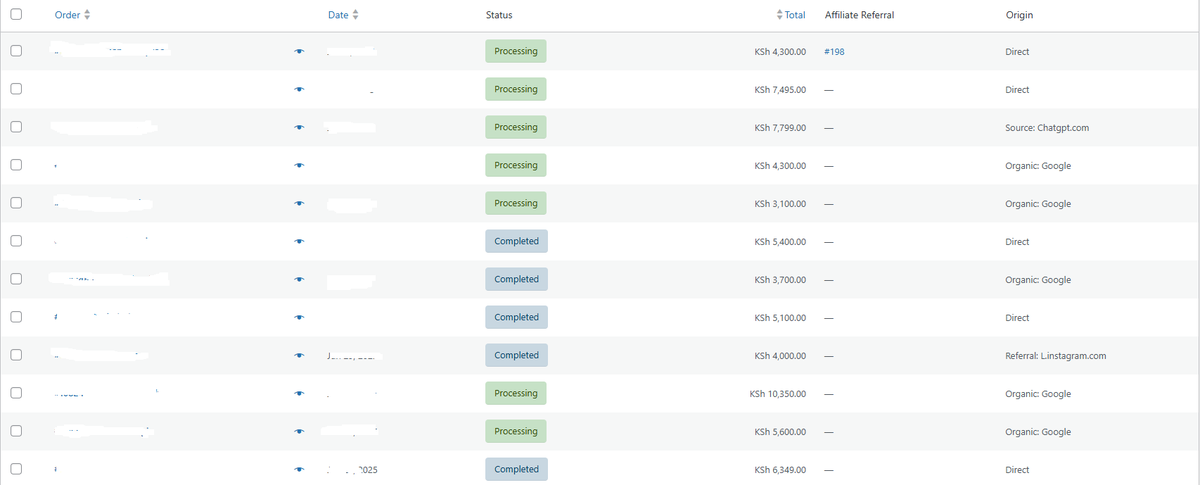The height and width of the screenshot is (485, 1200).
Task: Click the Origin column header
Action: (1019, 15)
